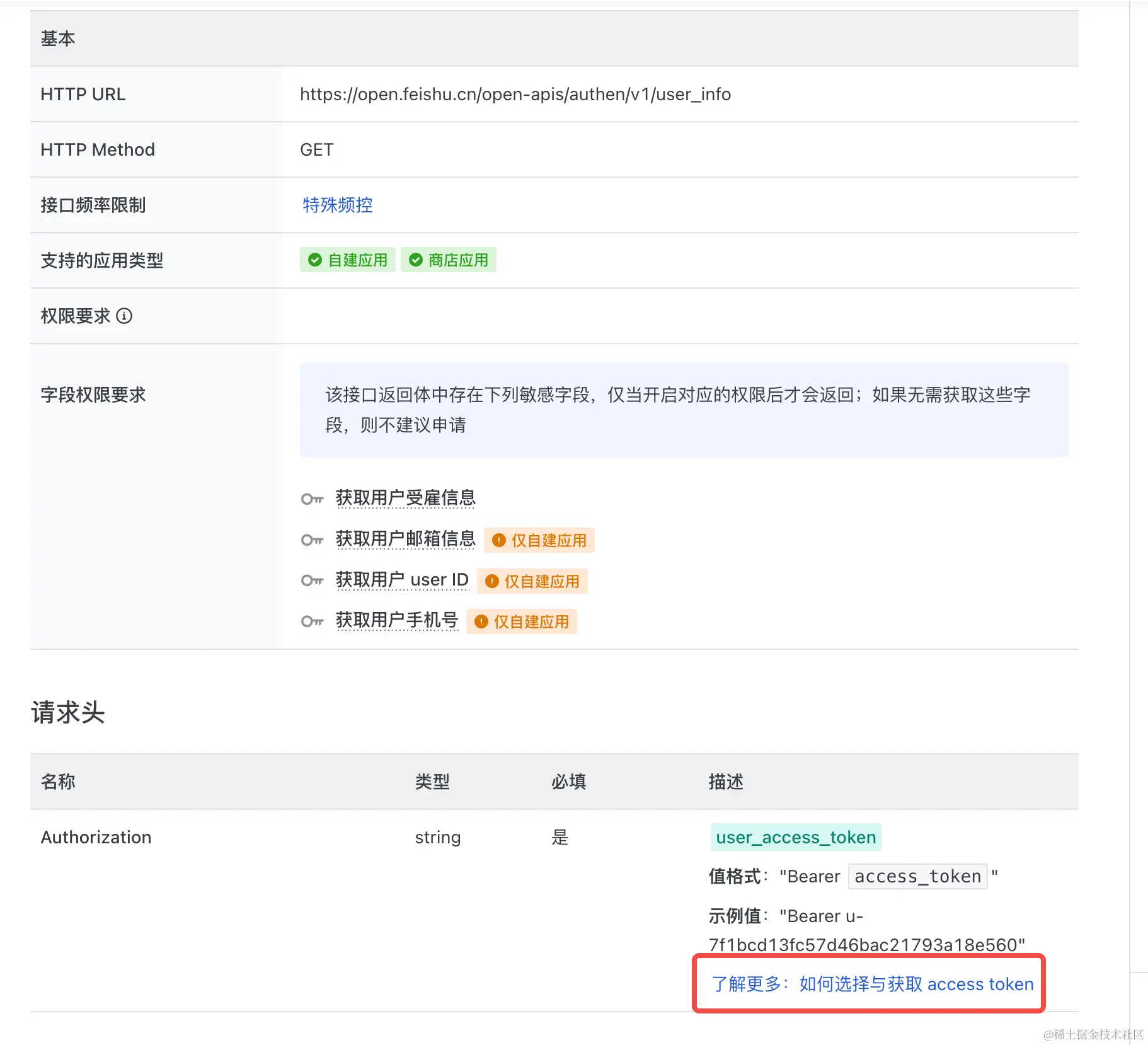The height and width of the screenshot is (1045, 1148).
Task: Click the HTTP URL row label
Action: [x=83, y=94]
